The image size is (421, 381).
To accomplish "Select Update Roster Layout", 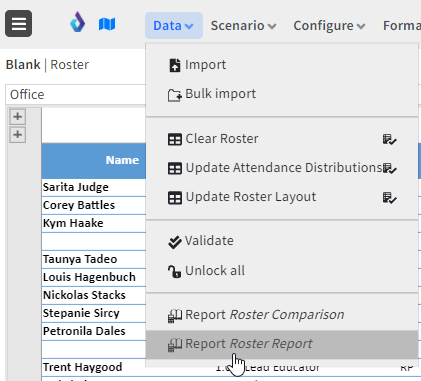I will coord(282,197).
